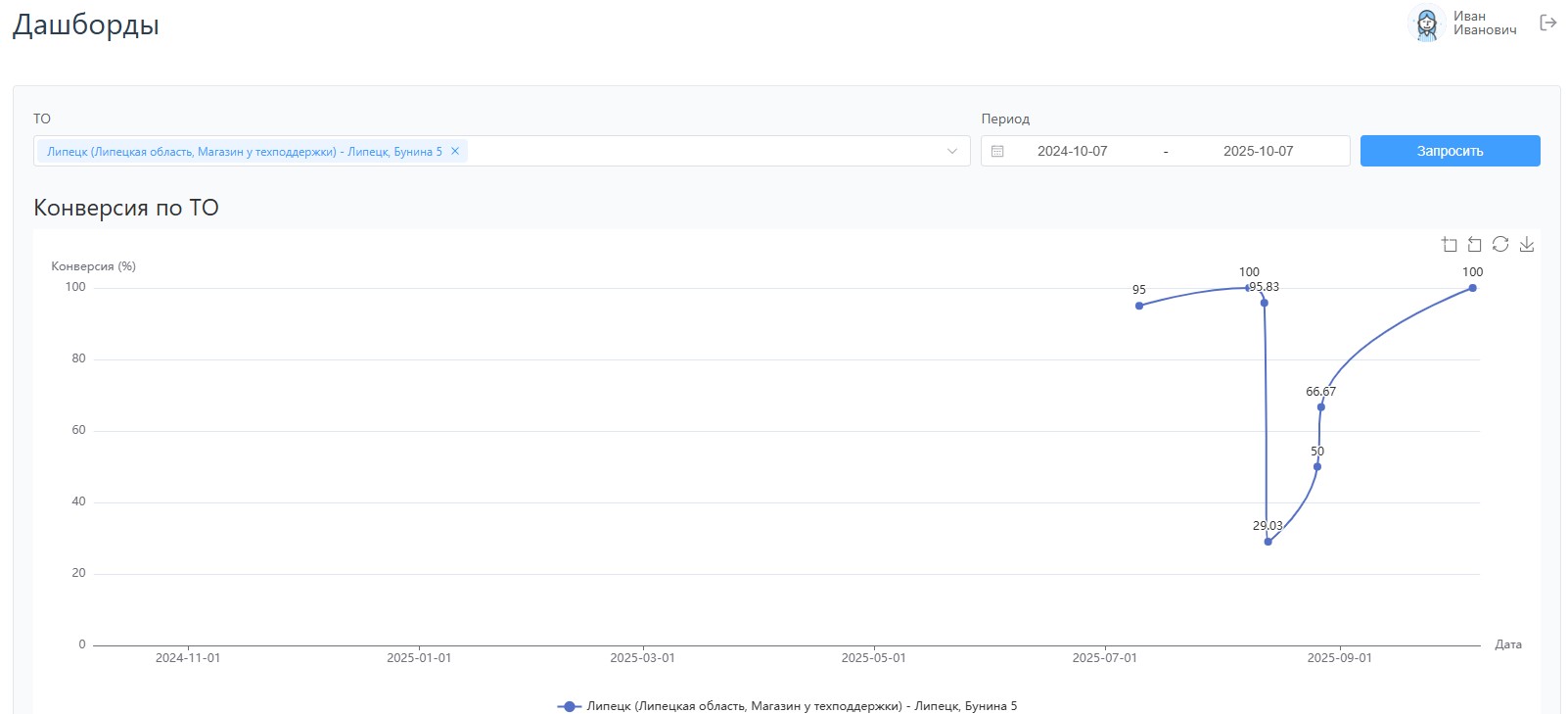Download the chart as an image
The height and width of the screenshot is (714, 1568).
point(1526,245)
